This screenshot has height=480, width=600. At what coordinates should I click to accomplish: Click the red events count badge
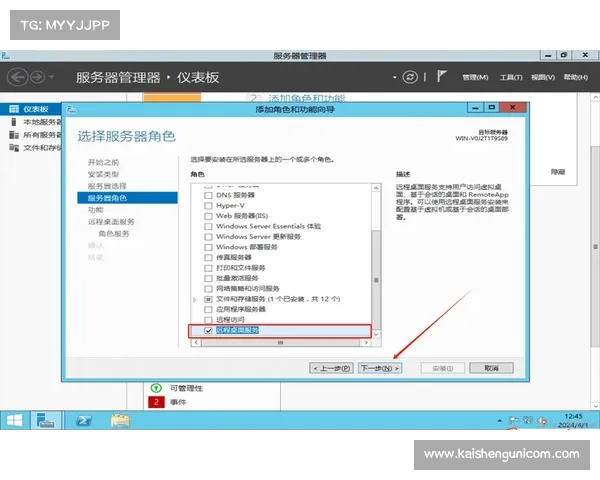pos(155,401)
